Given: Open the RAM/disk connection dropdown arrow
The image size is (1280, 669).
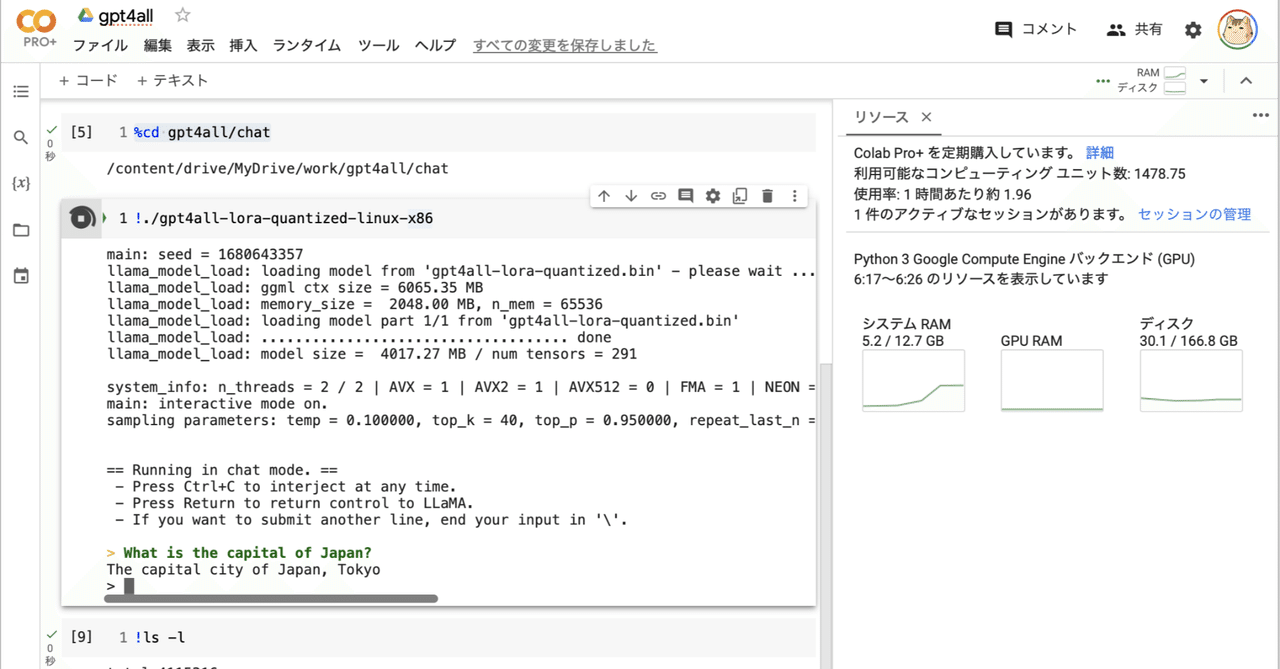Looking at the screenshot, I should pyautogui.click(x=1204, y=81).
